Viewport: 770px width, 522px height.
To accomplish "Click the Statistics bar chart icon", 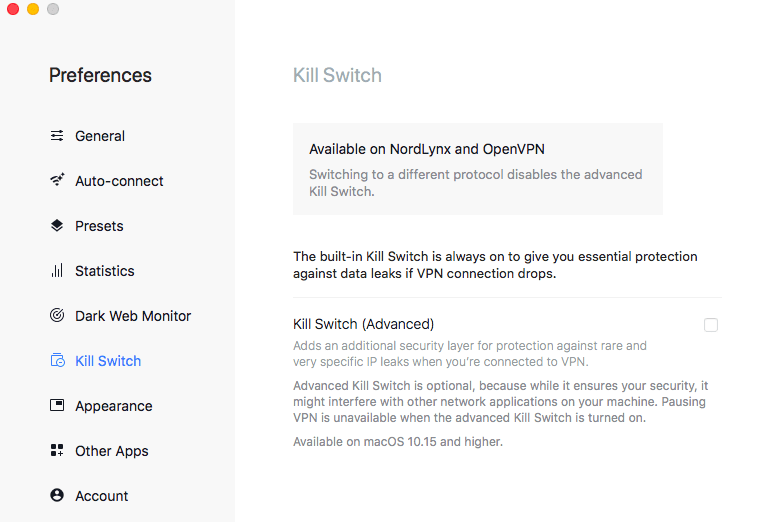I will 57,271.
